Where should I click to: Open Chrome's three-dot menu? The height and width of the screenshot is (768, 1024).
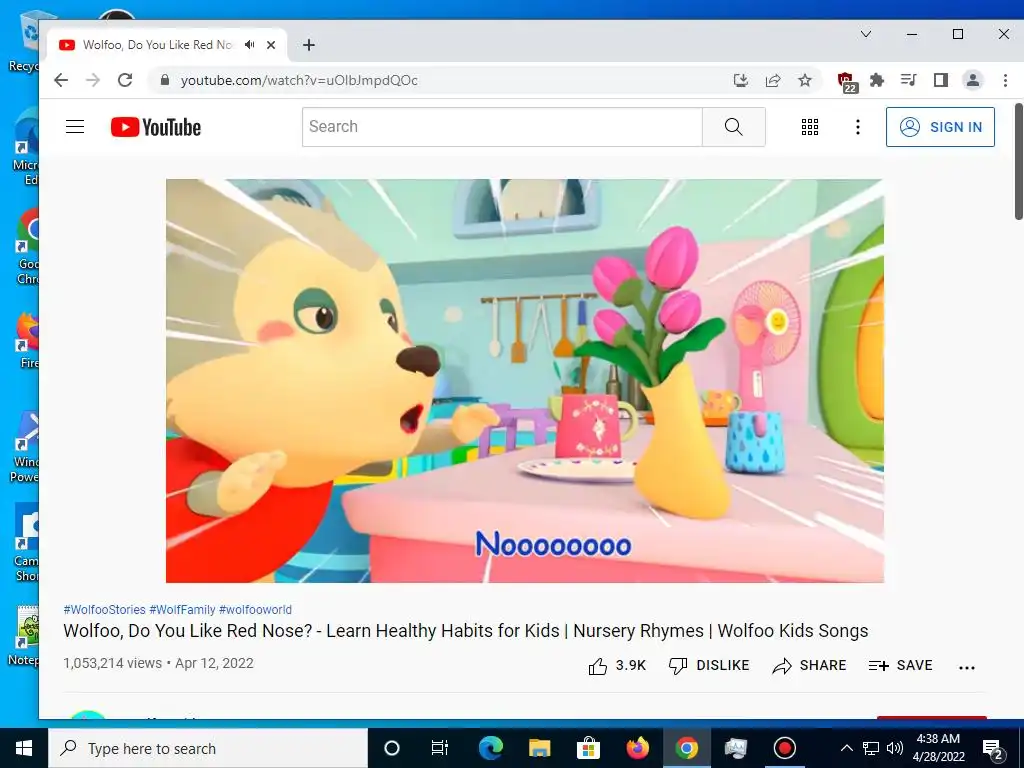pos(1005,80)
